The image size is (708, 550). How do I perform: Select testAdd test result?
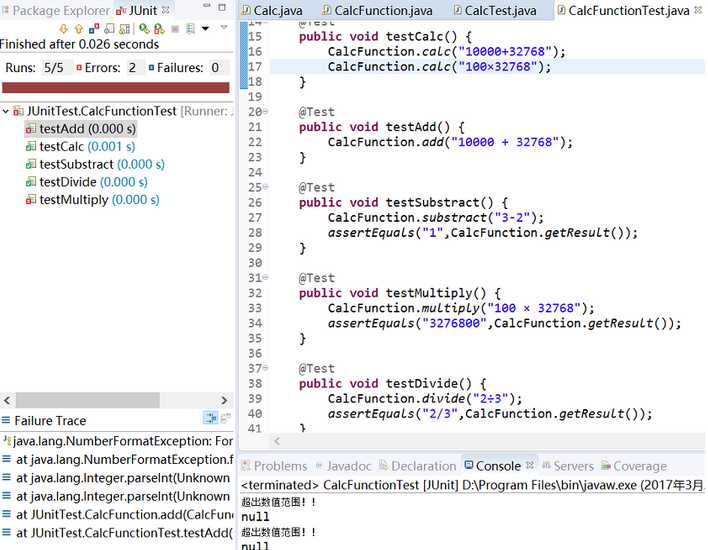[80, 129]
